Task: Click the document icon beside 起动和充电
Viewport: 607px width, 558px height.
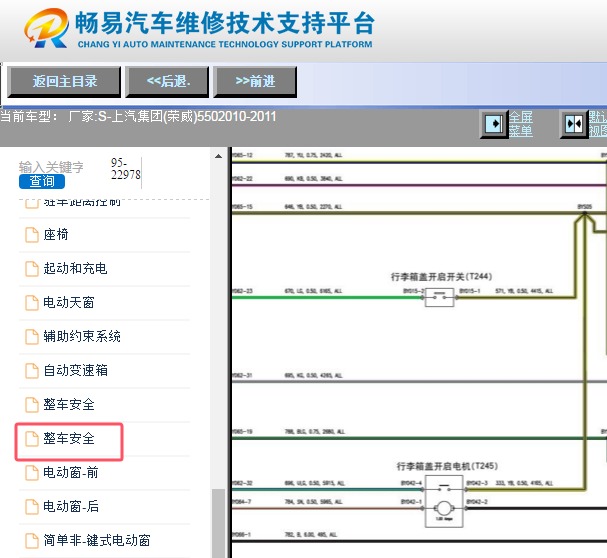Action: (32, 269)
